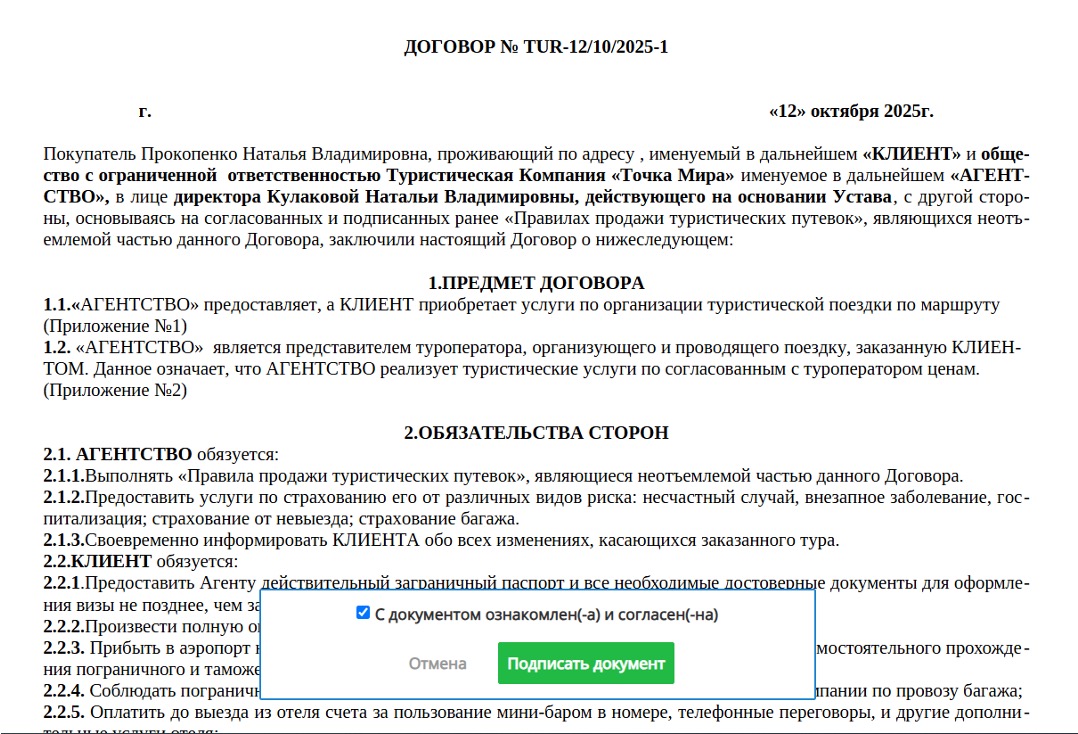Click clause «2.2.КЛИЕНТ обязуется:»
1078x734 pixels.
[x=141, y=561]
